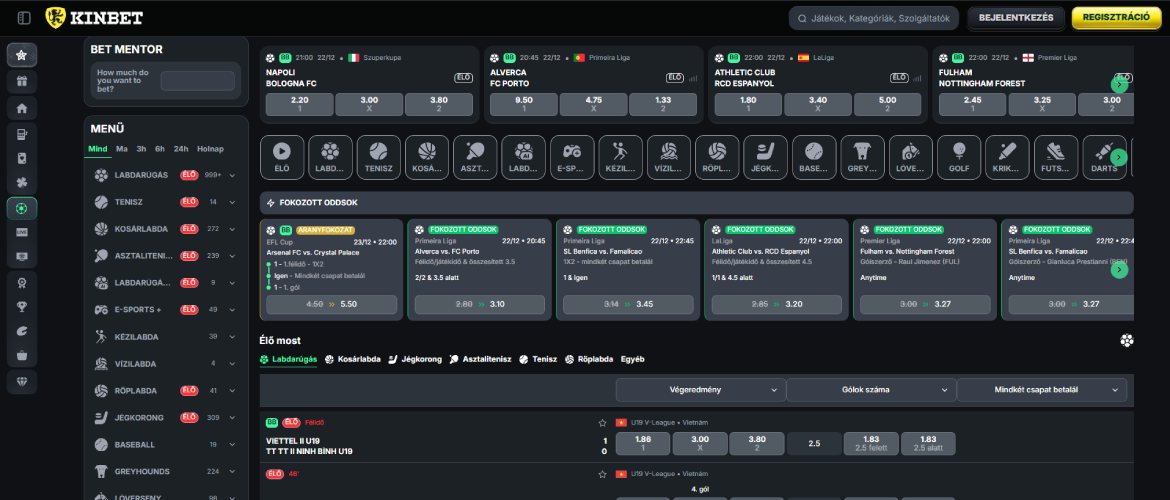Click the Tenisz icon in sports carousel
This screenshot has width=1170, height=500.
[379, 156]
